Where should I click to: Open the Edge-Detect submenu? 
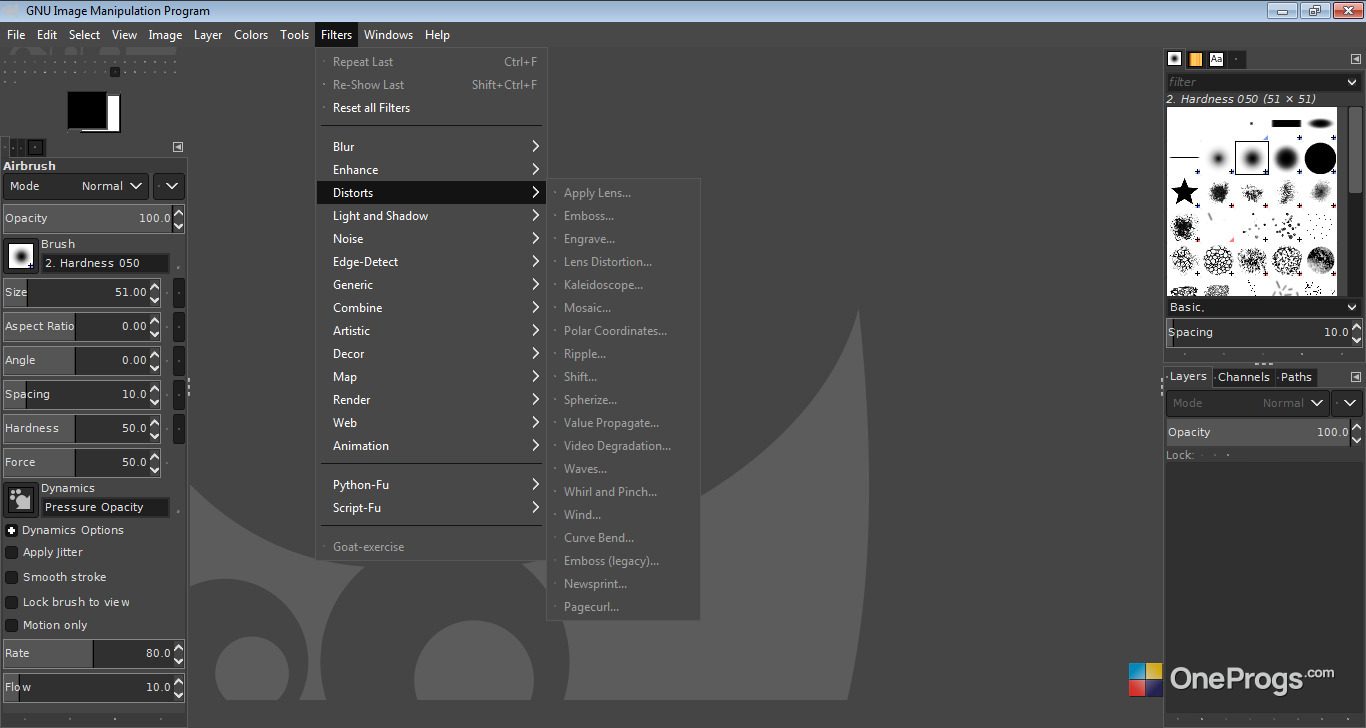pyautogui.click(x=432, y=261)
